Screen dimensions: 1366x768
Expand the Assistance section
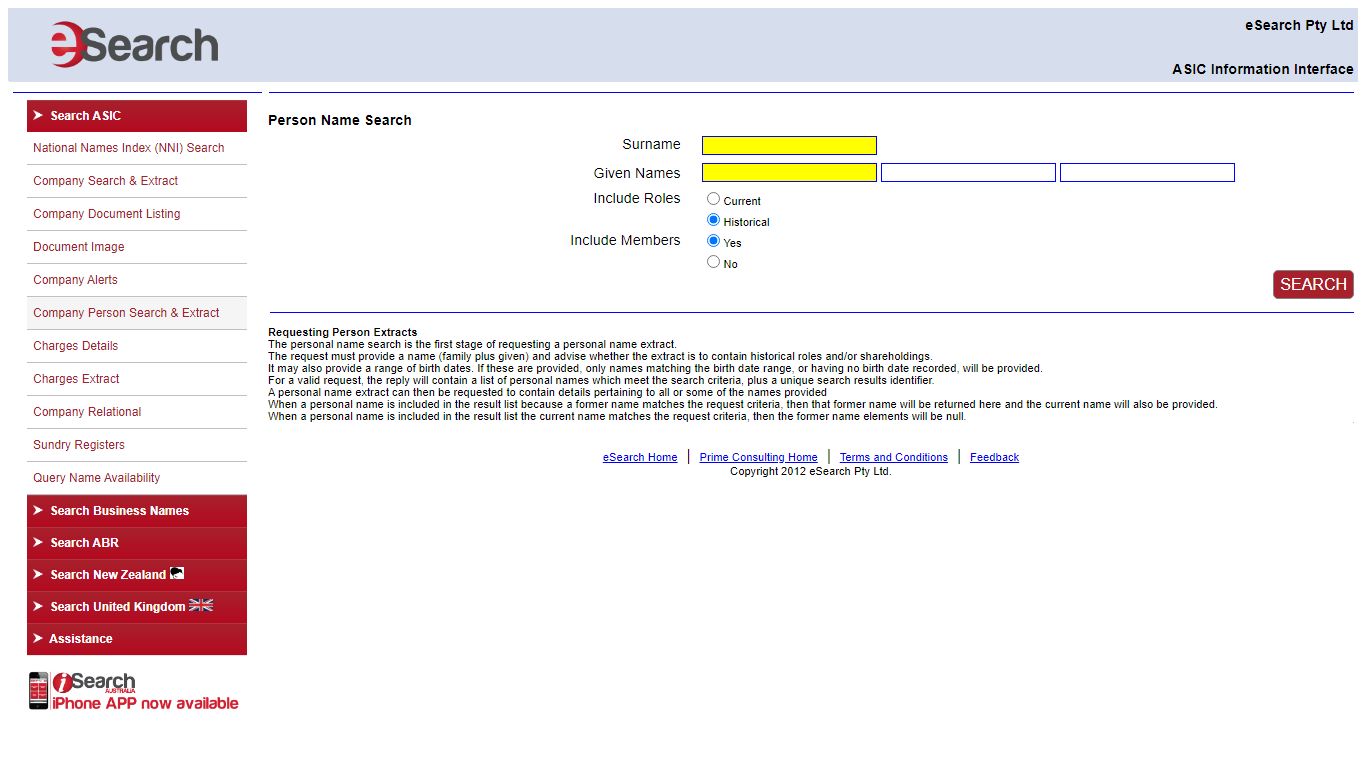137,639
